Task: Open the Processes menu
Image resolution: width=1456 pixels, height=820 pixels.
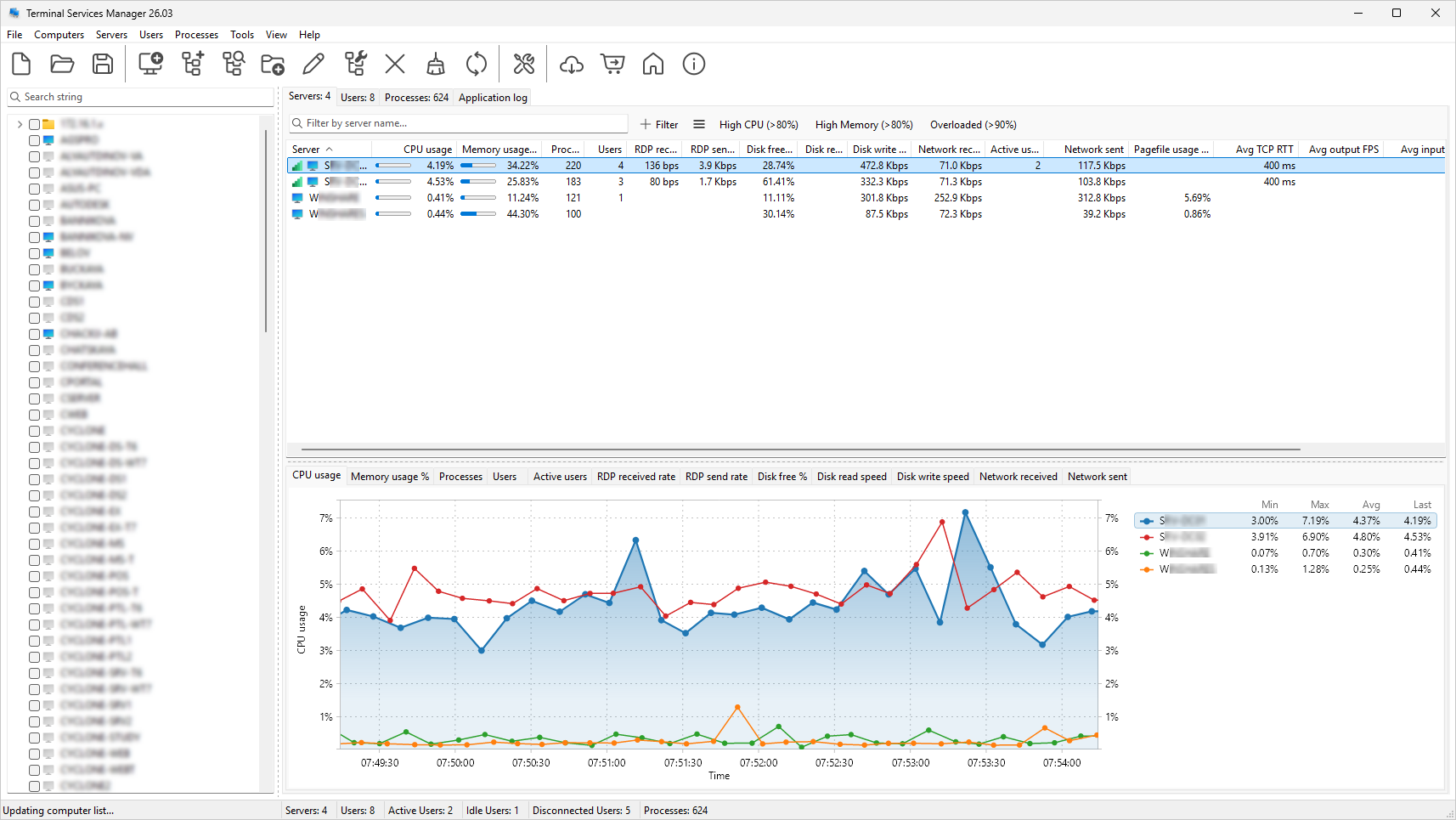Action: pyautogui.click(x=196, y=35)
